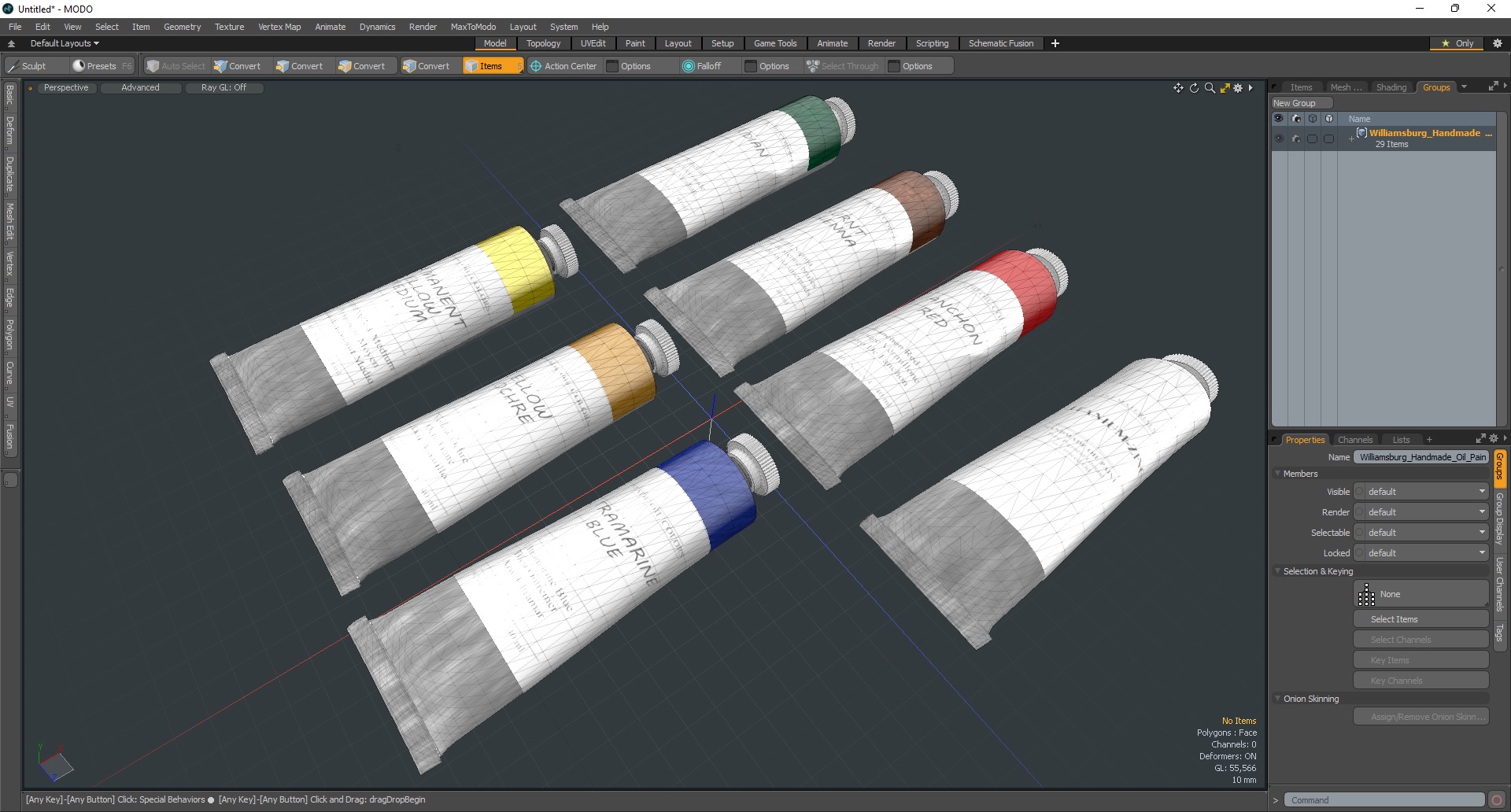The height and width of the screenshot is (812, 1511).
Task: Toggle Options checkbox next to Action Center
Action: (612, 66)
